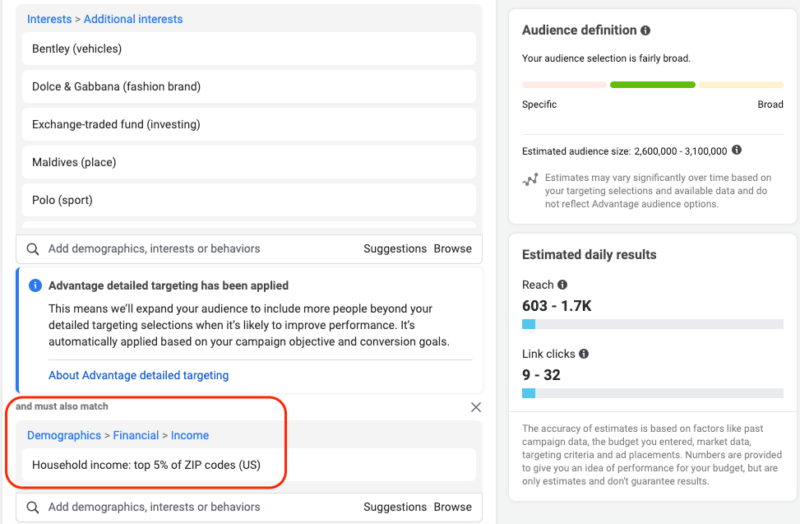Click the estimates trend graph icon
The height and width of the screenshot is (524, 800).
[530, 180]
